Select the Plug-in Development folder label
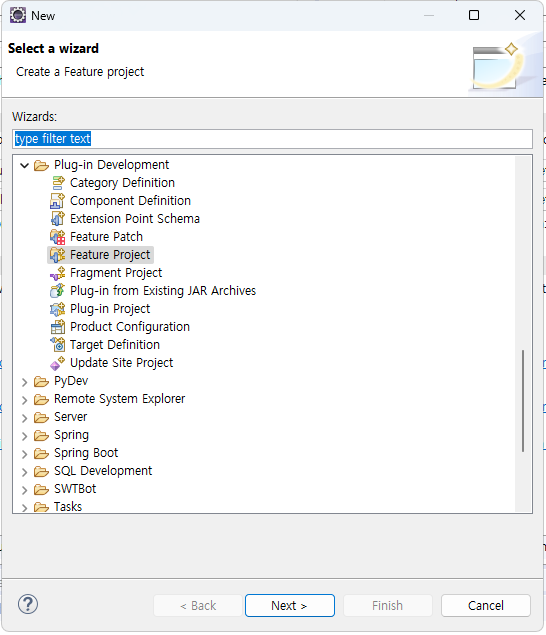Image resolution: width=546 pixels, height=635 pixels. (111, 165)
